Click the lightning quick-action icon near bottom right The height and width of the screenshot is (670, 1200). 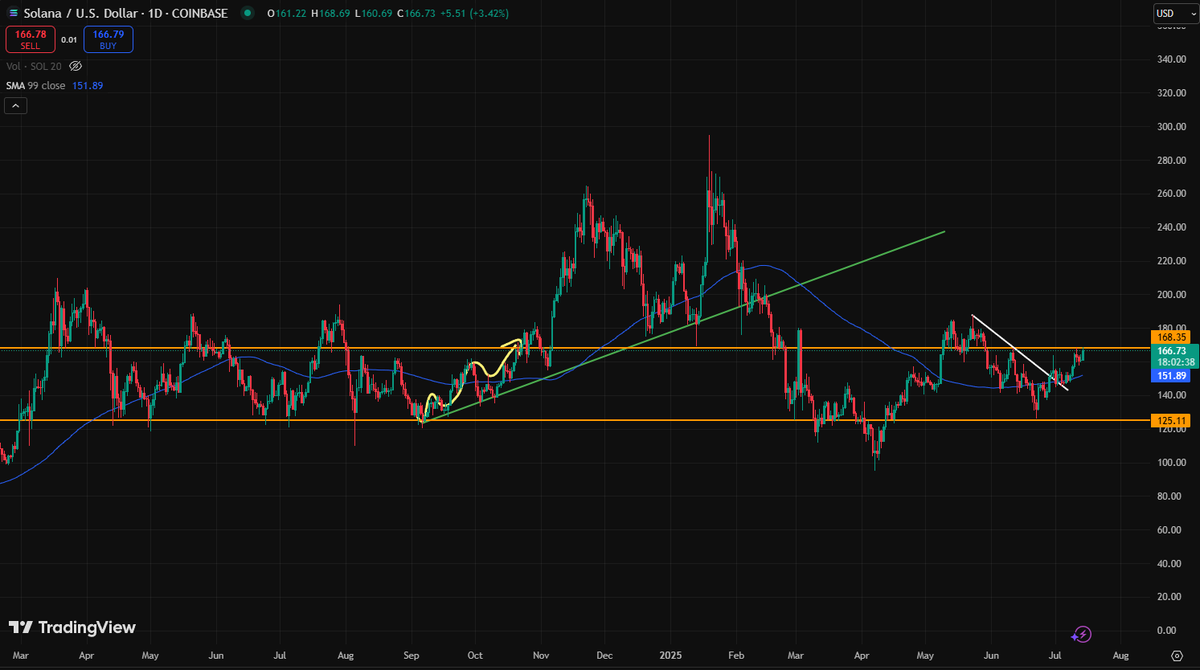(x=1081, y=633)
